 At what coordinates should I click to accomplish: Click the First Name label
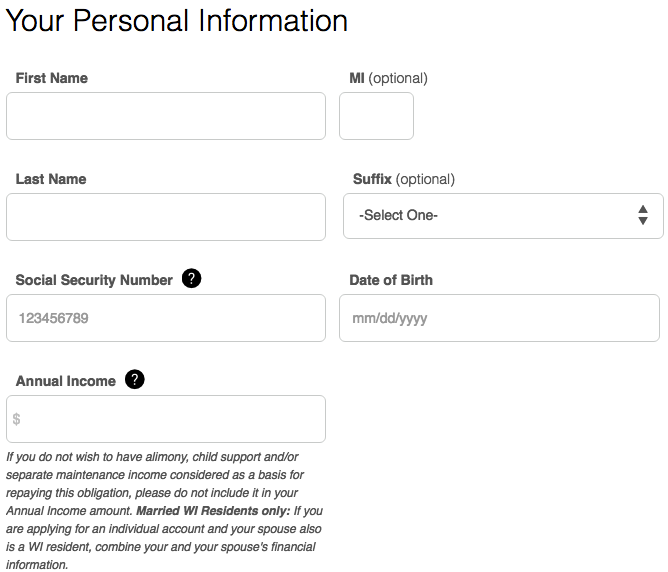tap(52, 78)
